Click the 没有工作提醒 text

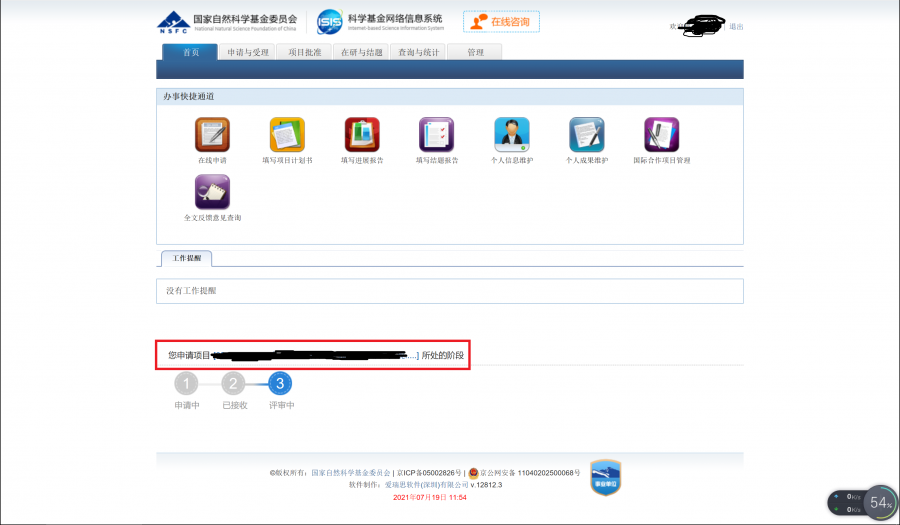[x=191, y=291]
